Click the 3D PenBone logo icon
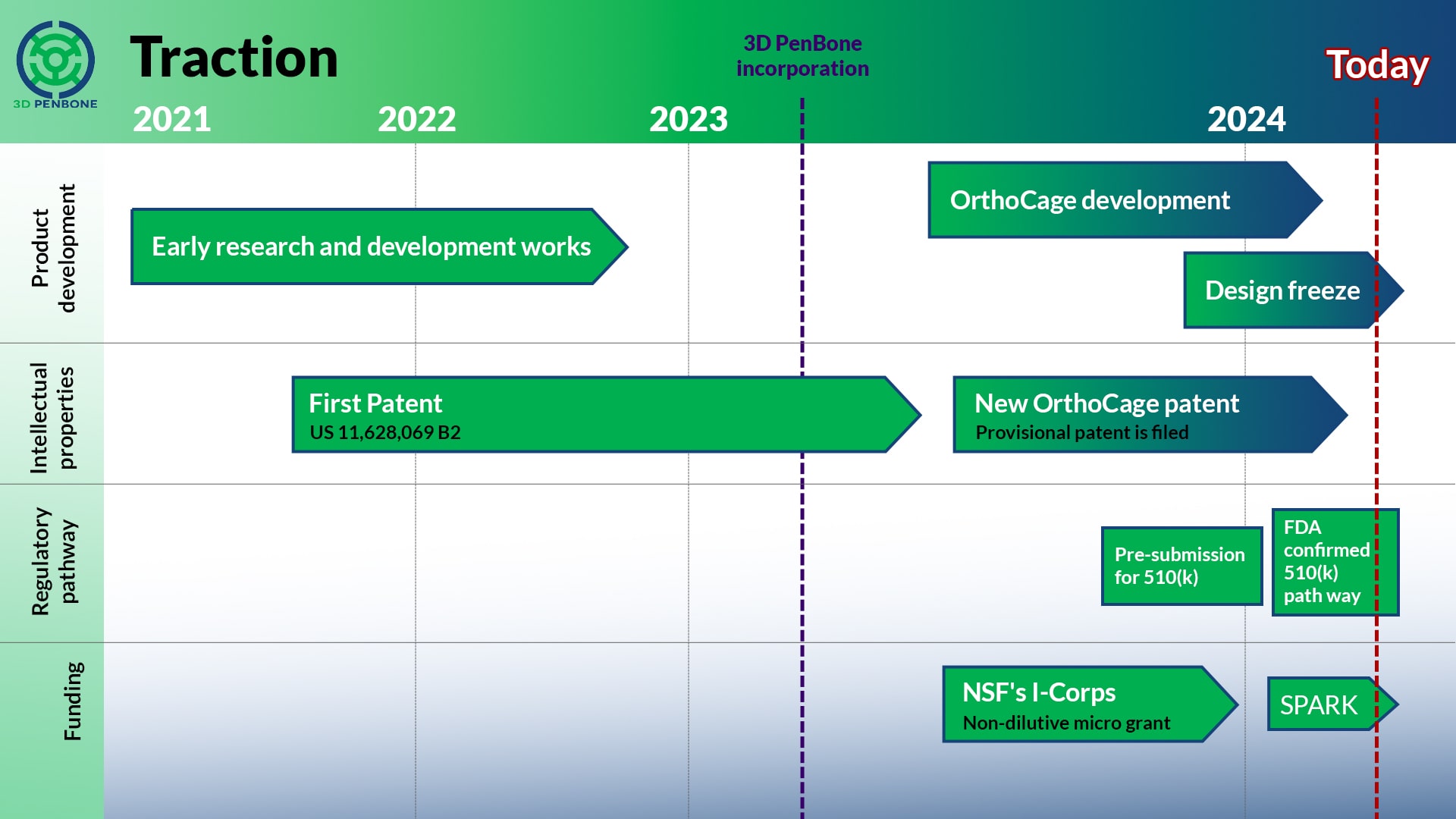Viewport: 1456px width, 819px height. 55,59
